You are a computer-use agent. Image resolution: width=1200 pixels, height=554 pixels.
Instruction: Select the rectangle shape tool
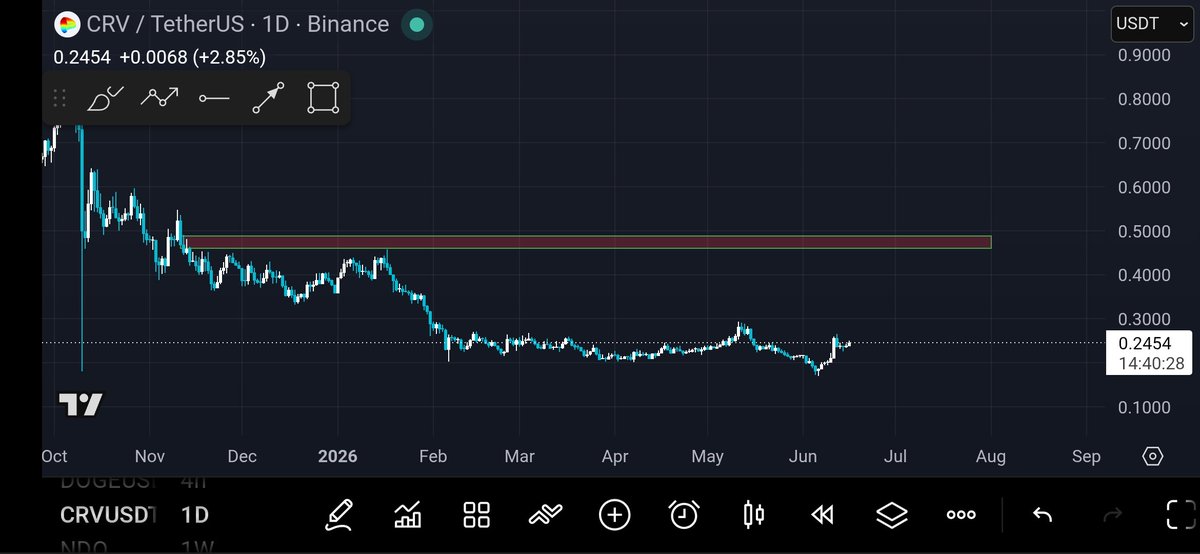323,98
